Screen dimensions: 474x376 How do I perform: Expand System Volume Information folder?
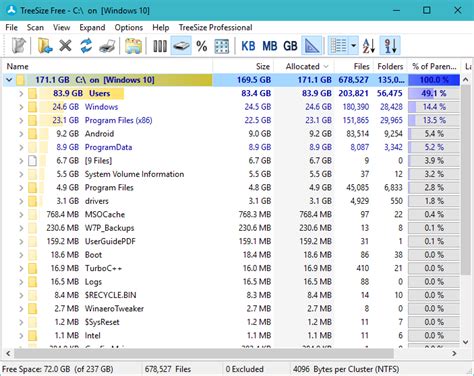point(21,174)
